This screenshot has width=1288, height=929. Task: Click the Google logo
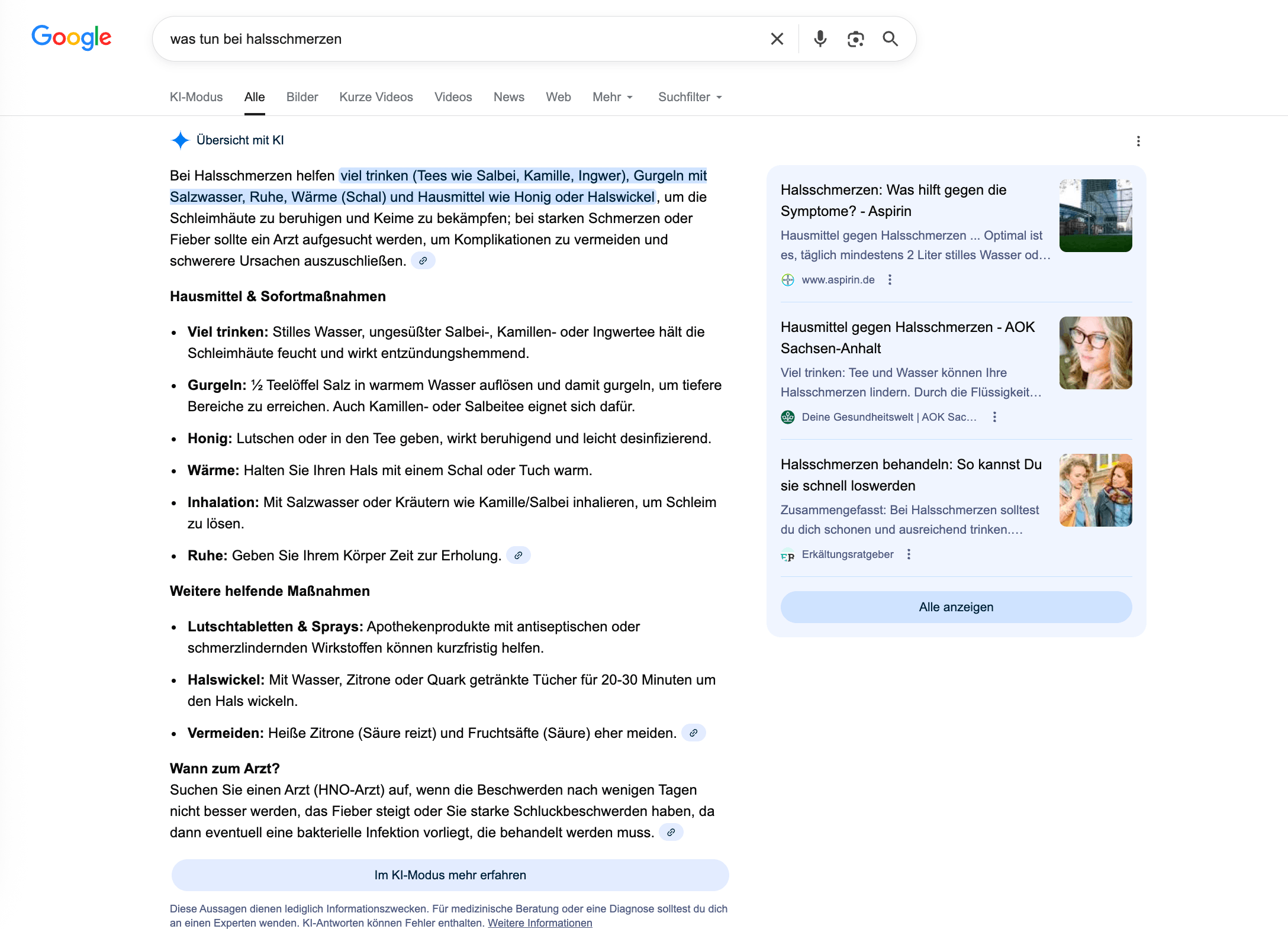[71, 37]
